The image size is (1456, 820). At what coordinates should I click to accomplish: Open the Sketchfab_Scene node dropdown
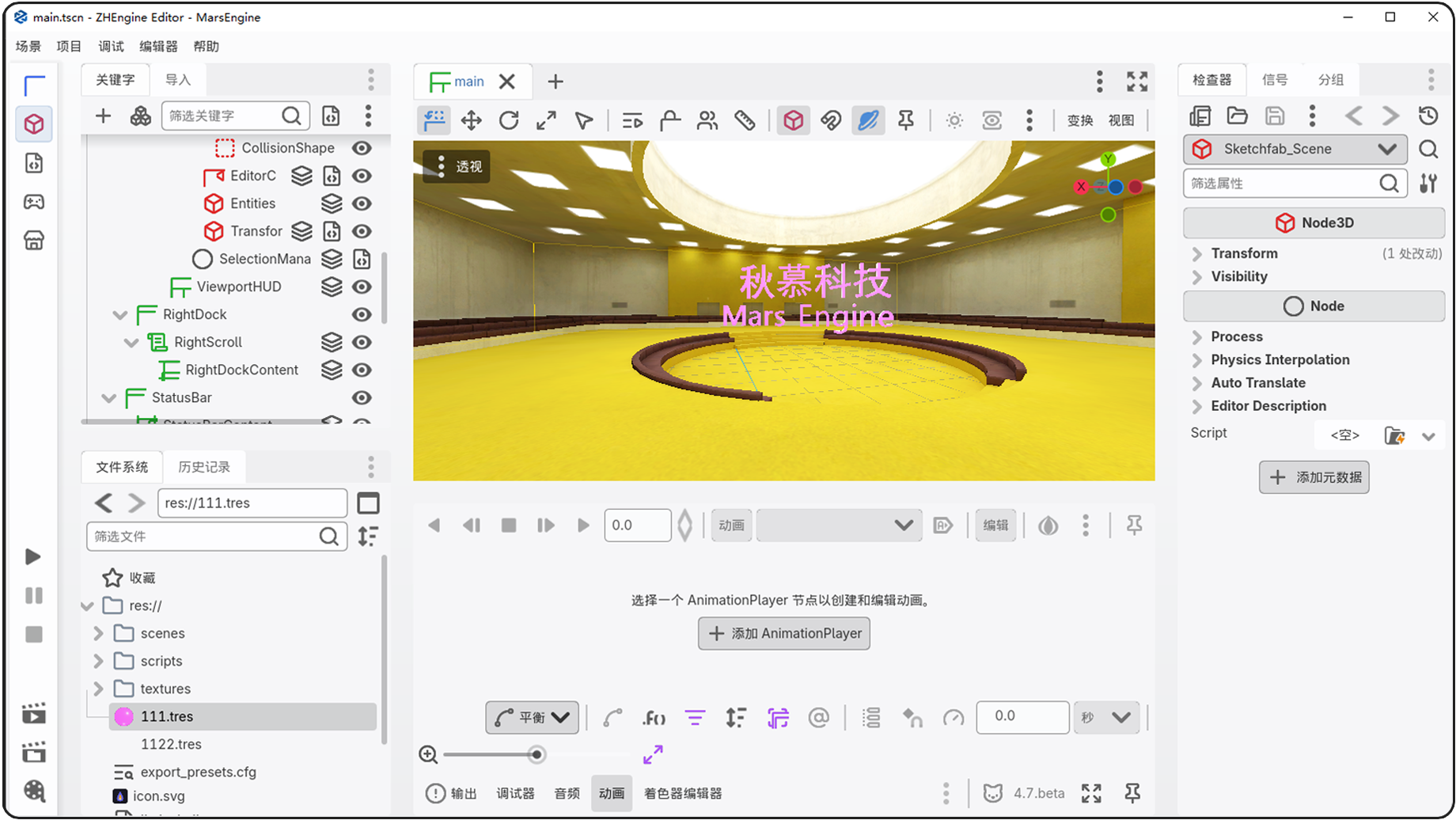(x=1295, y=149)
